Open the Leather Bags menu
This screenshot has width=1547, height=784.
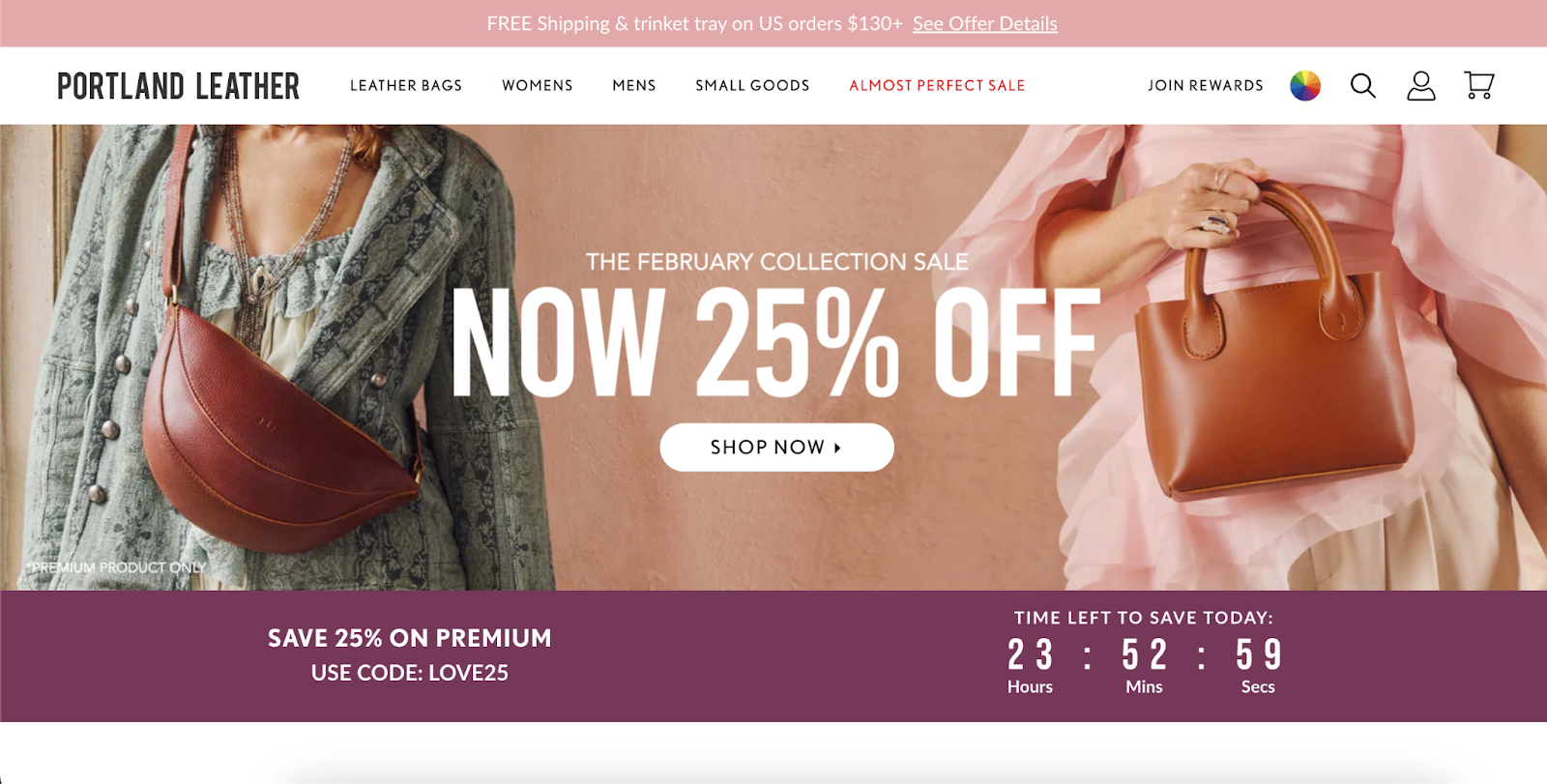pyautogui.click(x=406, y=85)
